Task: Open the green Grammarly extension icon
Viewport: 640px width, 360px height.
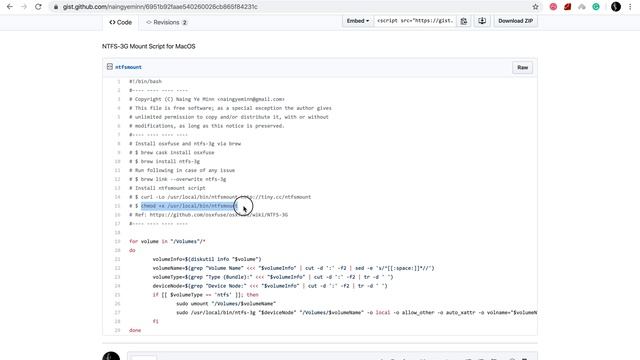Action: pyautogui.click(x=596, y=7)
